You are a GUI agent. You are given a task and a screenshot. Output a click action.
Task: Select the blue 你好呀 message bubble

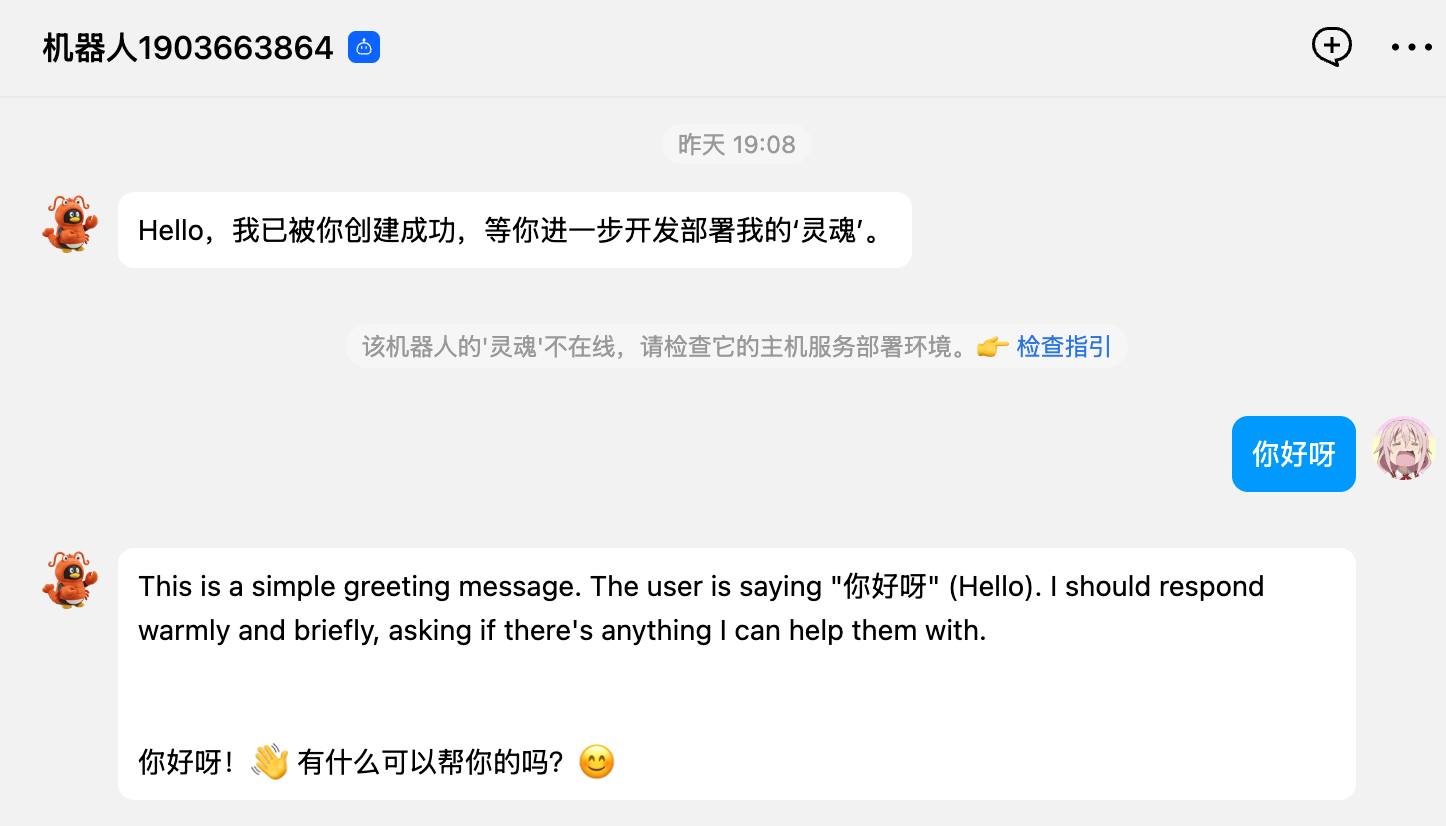[1293, 454]
